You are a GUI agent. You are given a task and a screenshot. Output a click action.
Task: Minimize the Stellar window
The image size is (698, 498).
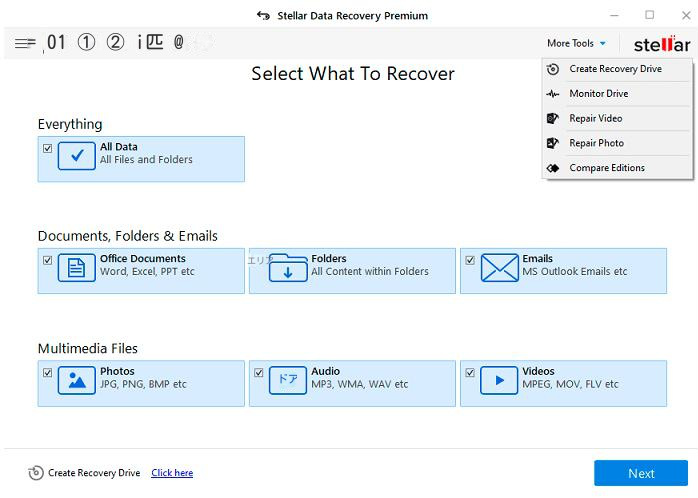pos(614,16)
